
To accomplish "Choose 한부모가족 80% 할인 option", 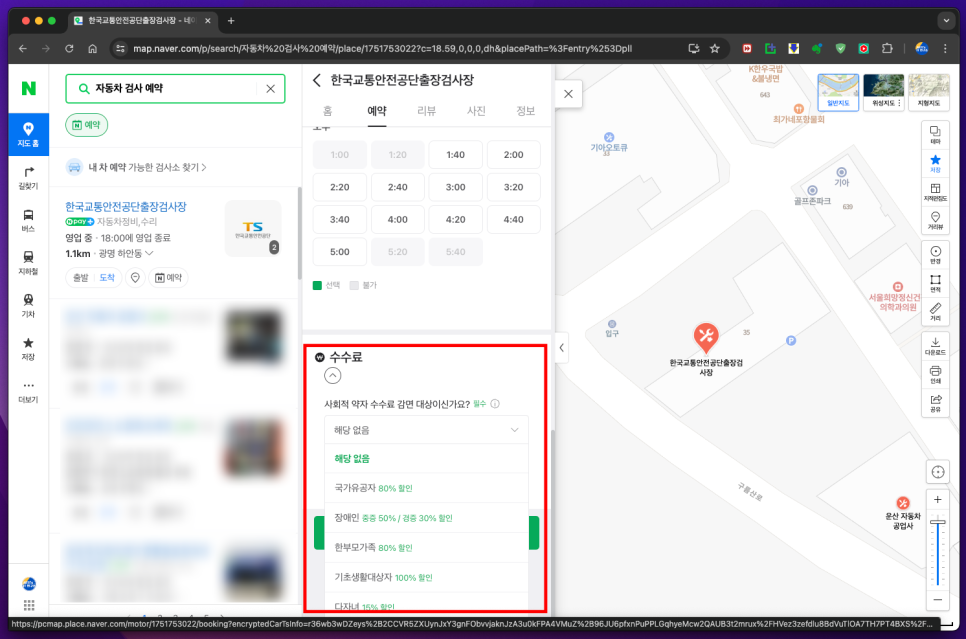I will tap(426, 547).
